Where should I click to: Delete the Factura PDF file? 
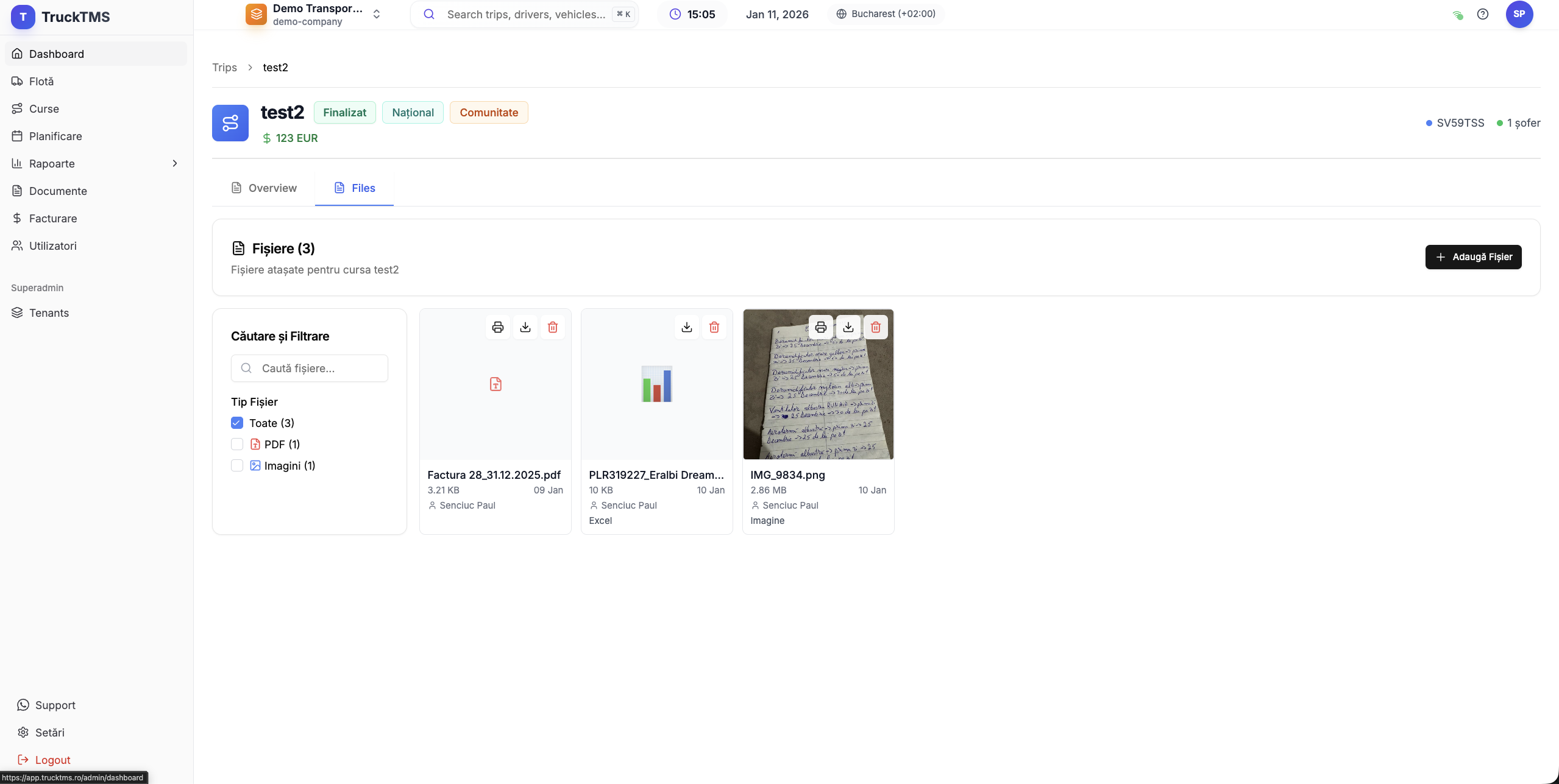pyautogui.click(x=552, y=327)
